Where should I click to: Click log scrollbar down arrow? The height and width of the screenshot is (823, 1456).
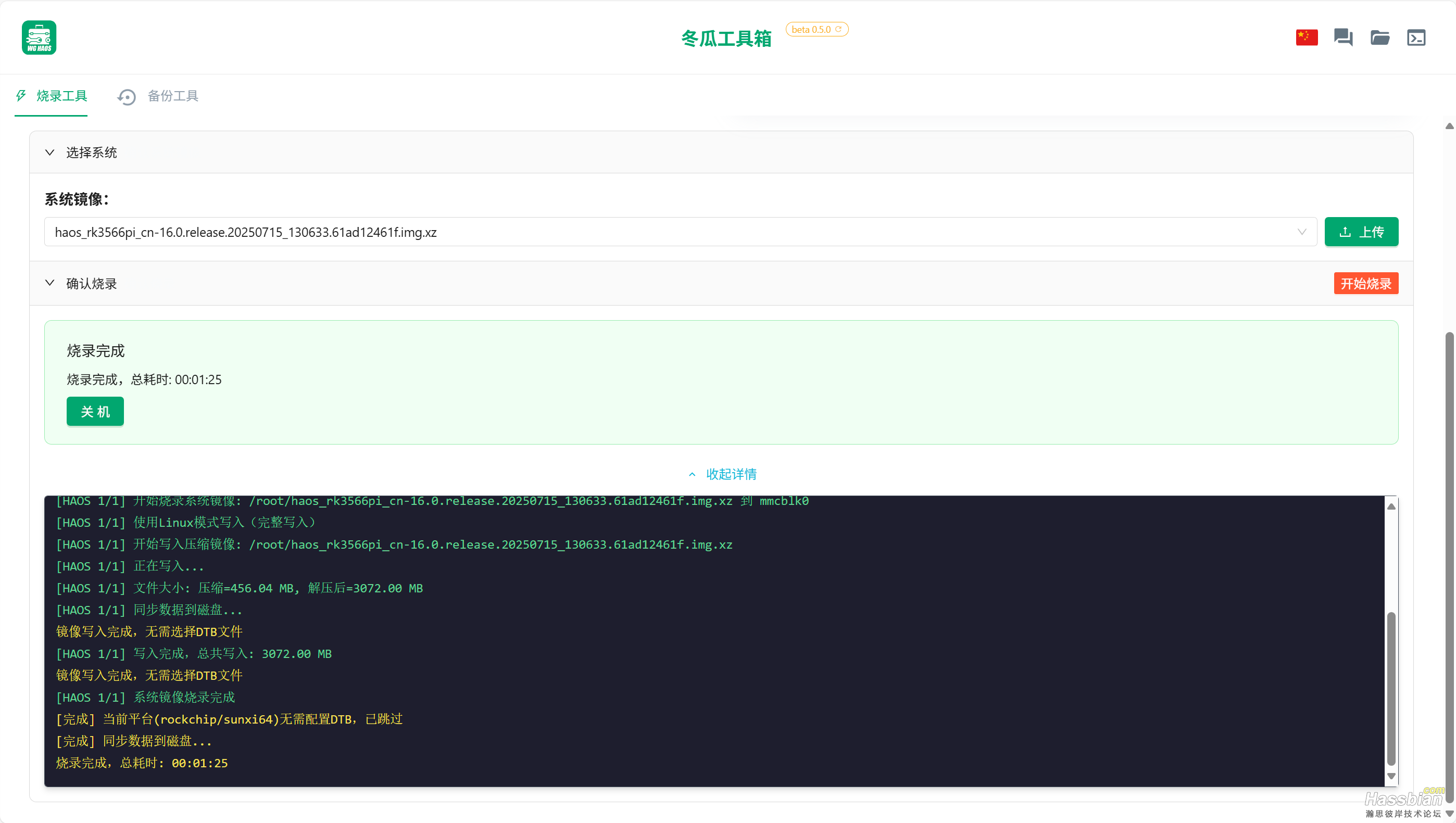(x=1391, y=776)
